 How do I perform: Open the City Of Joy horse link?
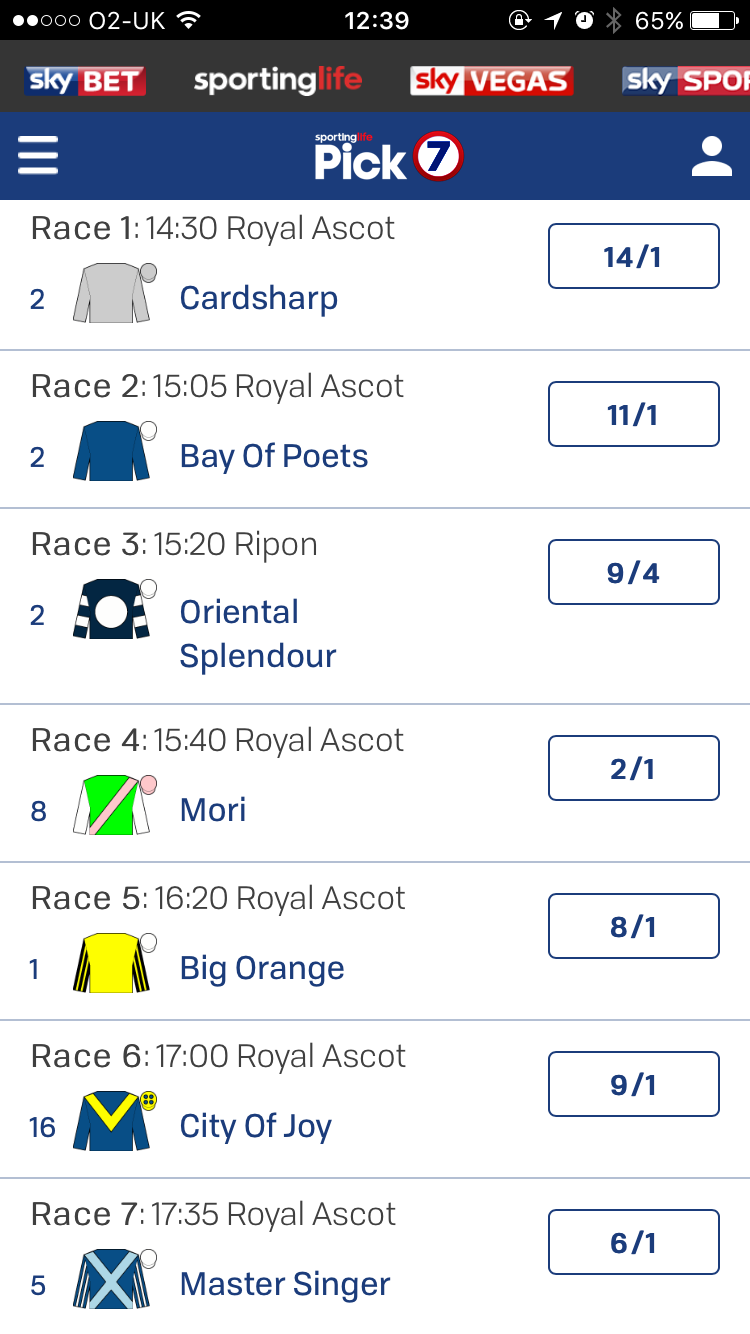point(256,1127)
